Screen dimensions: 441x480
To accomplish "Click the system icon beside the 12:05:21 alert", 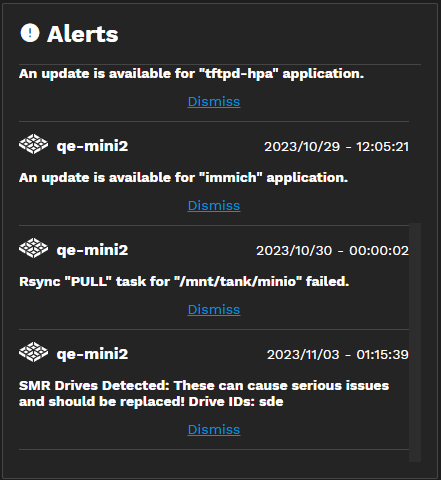I will 33,144.
